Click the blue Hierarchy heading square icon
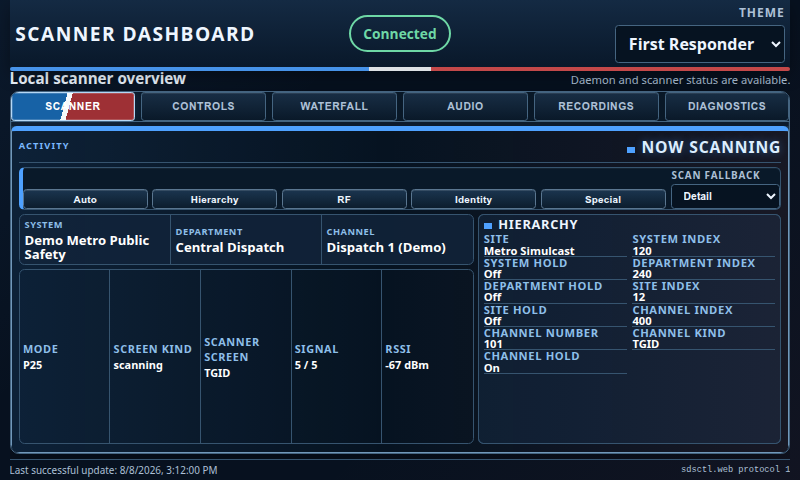 coord(488,225)
